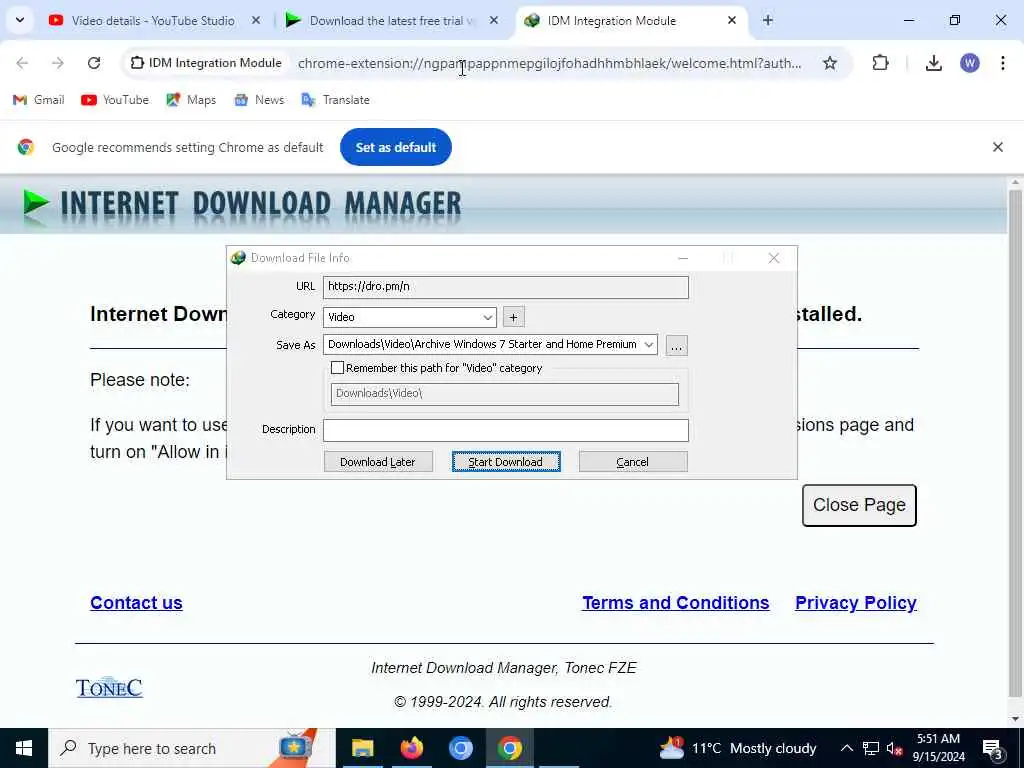Close the YouTube Studio tab

[256, 20]
